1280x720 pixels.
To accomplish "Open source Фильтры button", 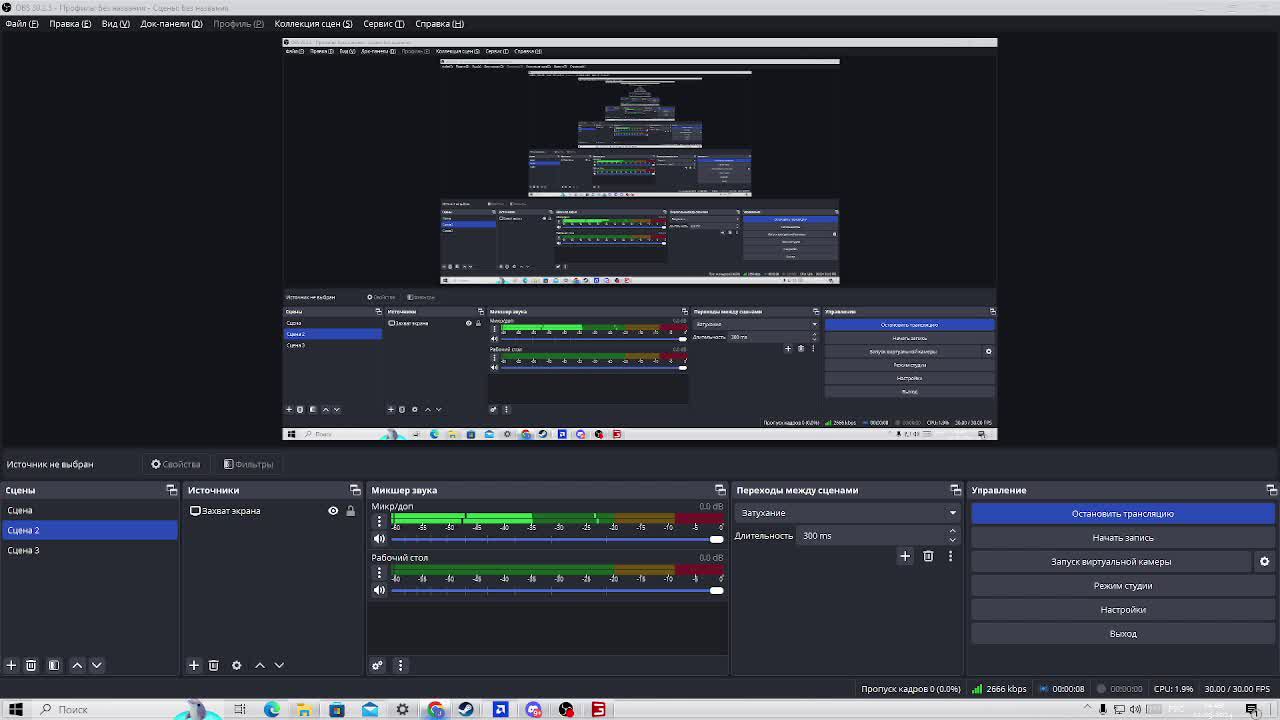I will 248,464.
